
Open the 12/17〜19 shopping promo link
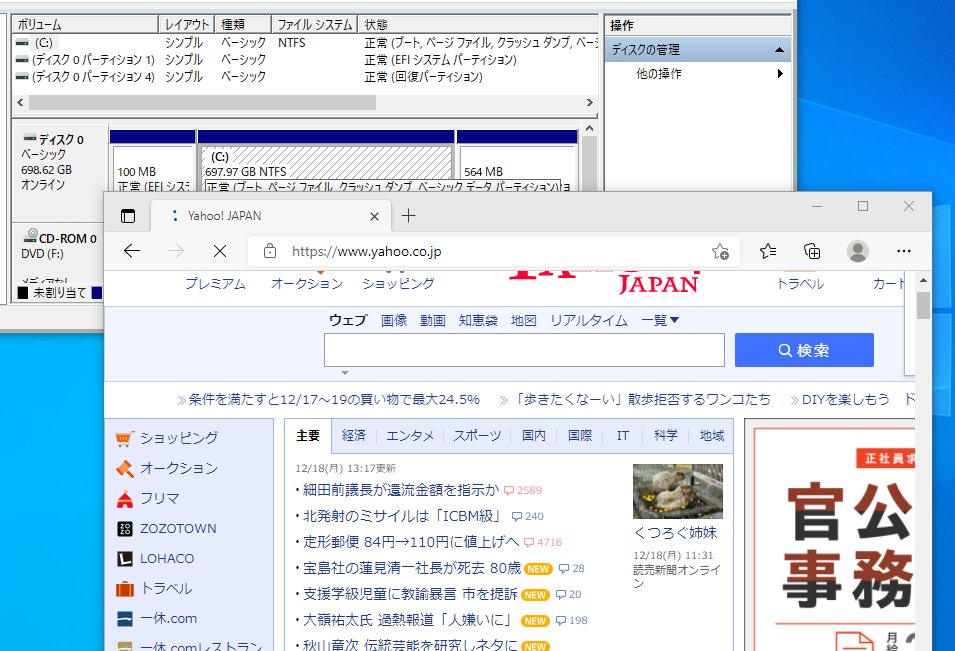coord(334,399)
